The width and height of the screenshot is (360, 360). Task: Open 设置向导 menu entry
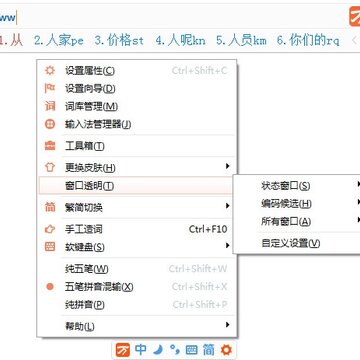pyautogui.click(x=137, y=89)
